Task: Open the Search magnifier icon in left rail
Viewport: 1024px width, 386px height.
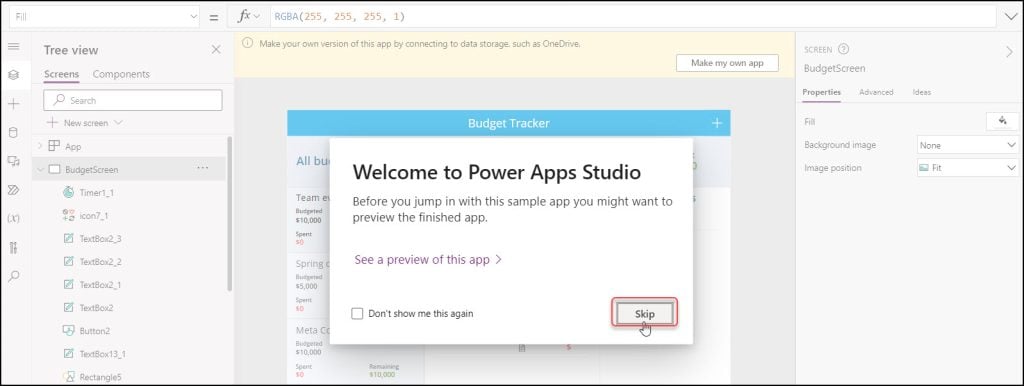Action: point(14,276)
